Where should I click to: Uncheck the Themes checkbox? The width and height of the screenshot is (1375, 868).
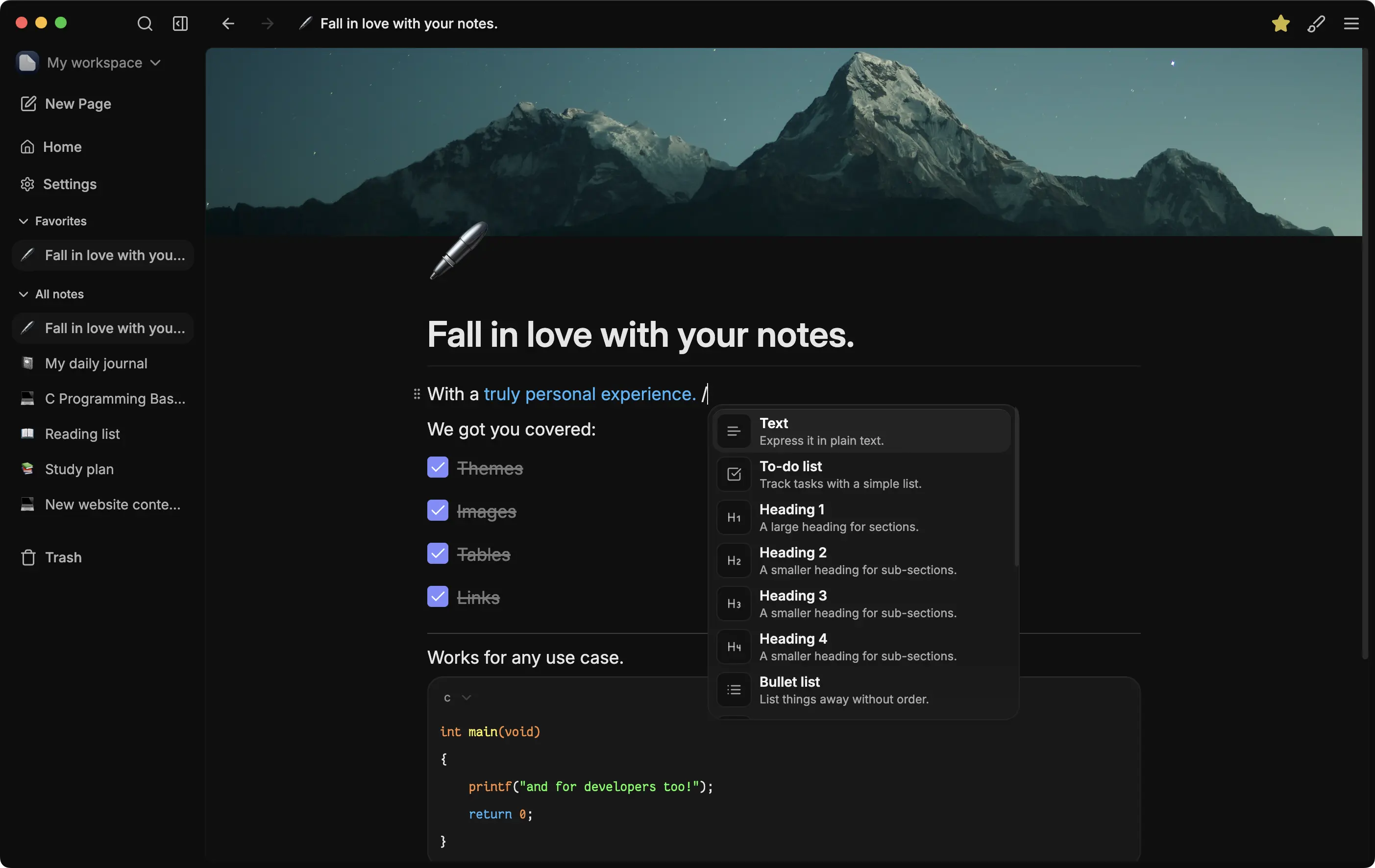coord(438,467)
